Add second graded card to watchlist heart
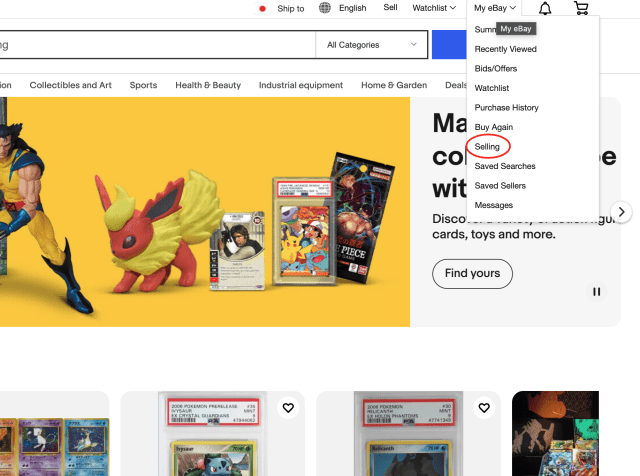The width and height of the screenshot is (640, 476). point(484,408)
